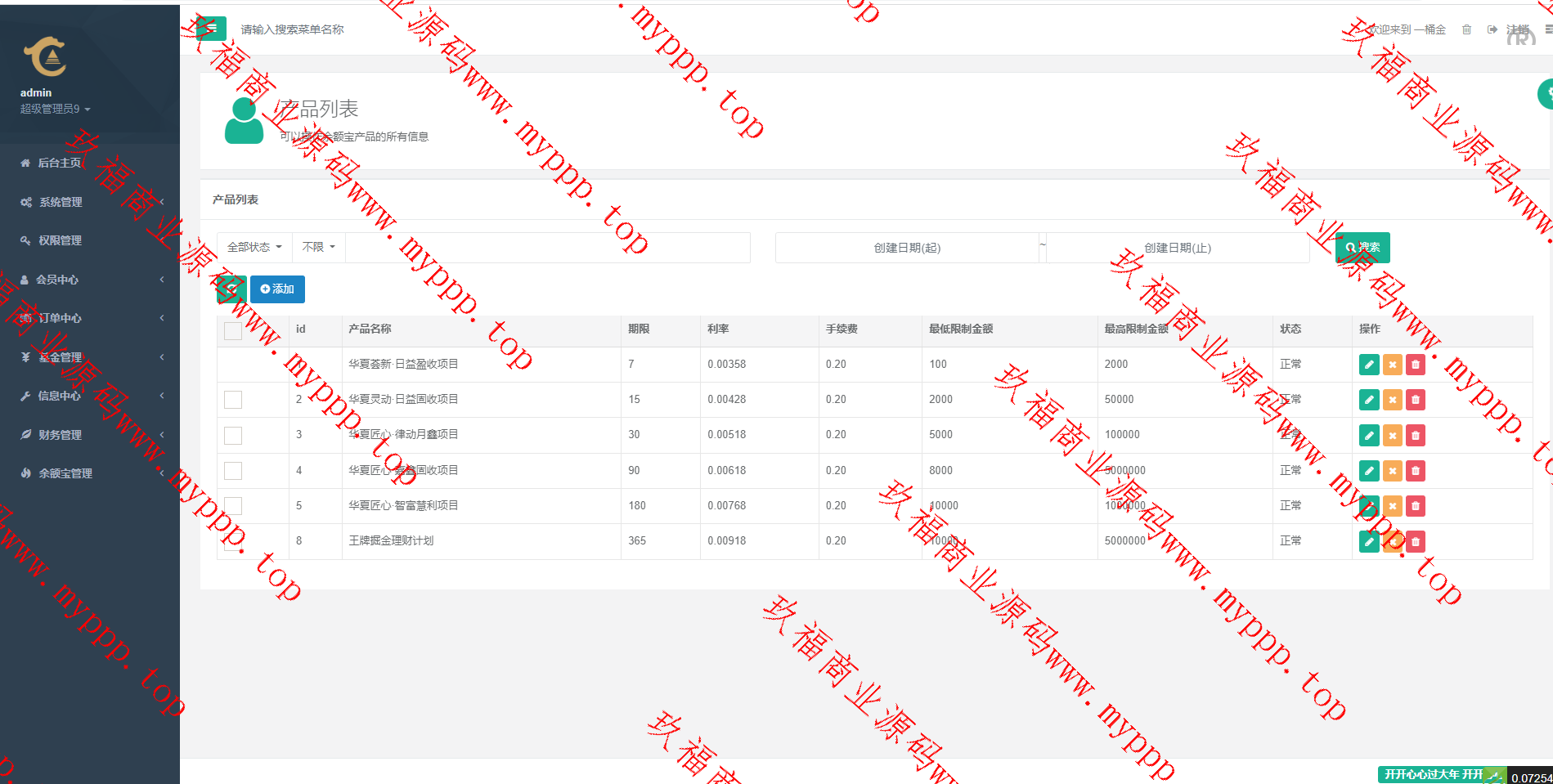Open the 全部状态 status dropdown
This screenshot has height=784, width=1553.
click(254, 247)
